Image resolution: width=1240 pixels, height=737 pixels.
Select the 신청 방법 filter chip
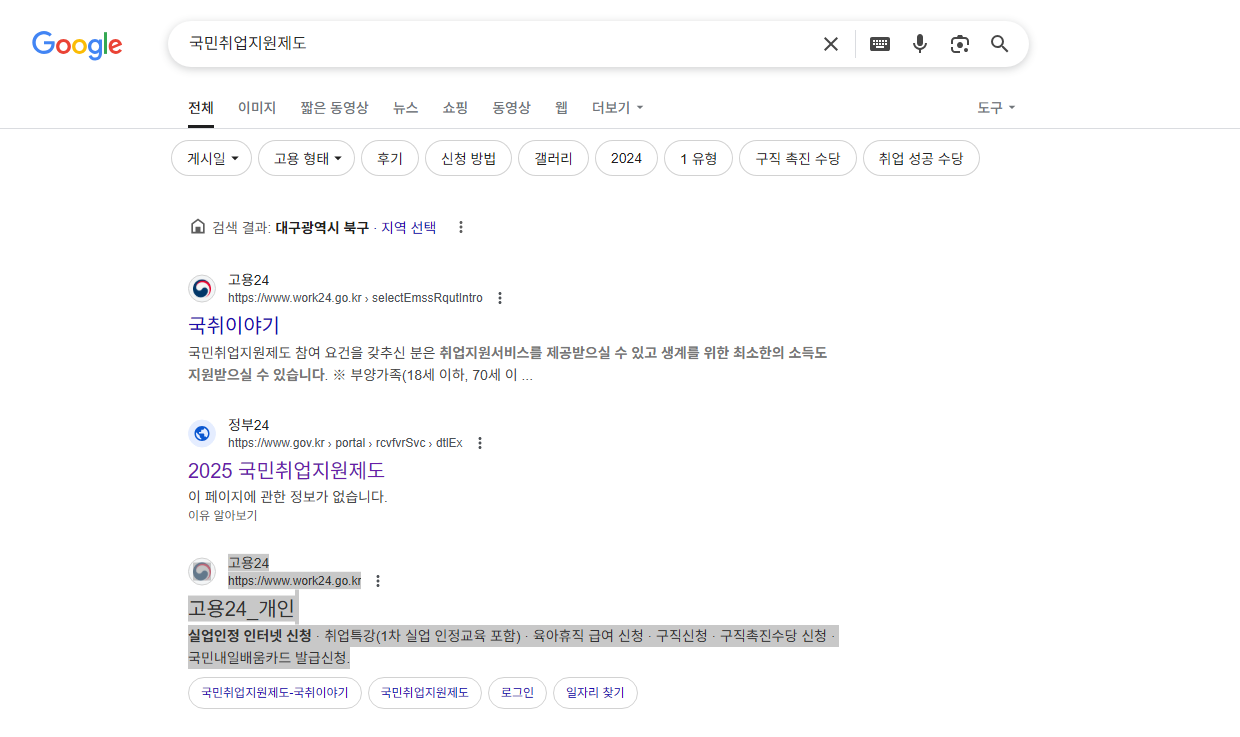[x=468, y=158]
